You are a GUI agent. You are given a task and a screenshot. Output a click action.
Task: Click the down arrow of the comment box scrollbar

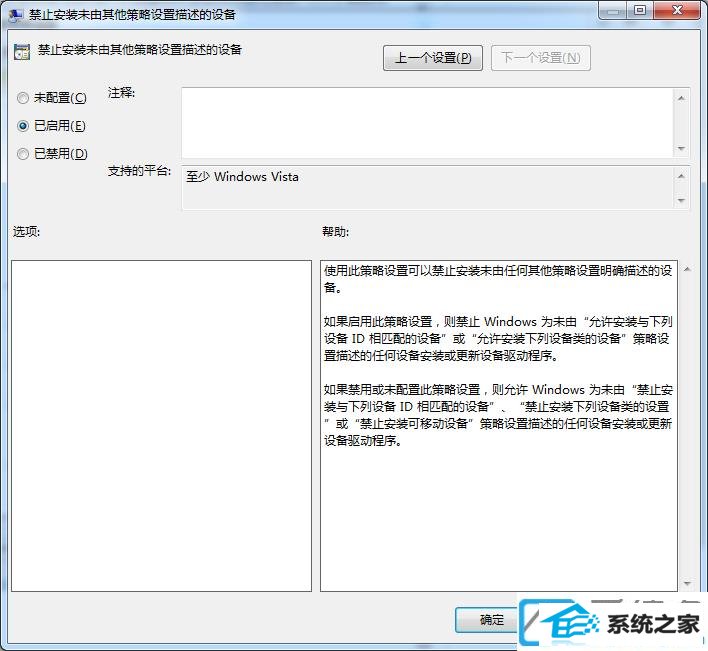click(x=681, y=149)
